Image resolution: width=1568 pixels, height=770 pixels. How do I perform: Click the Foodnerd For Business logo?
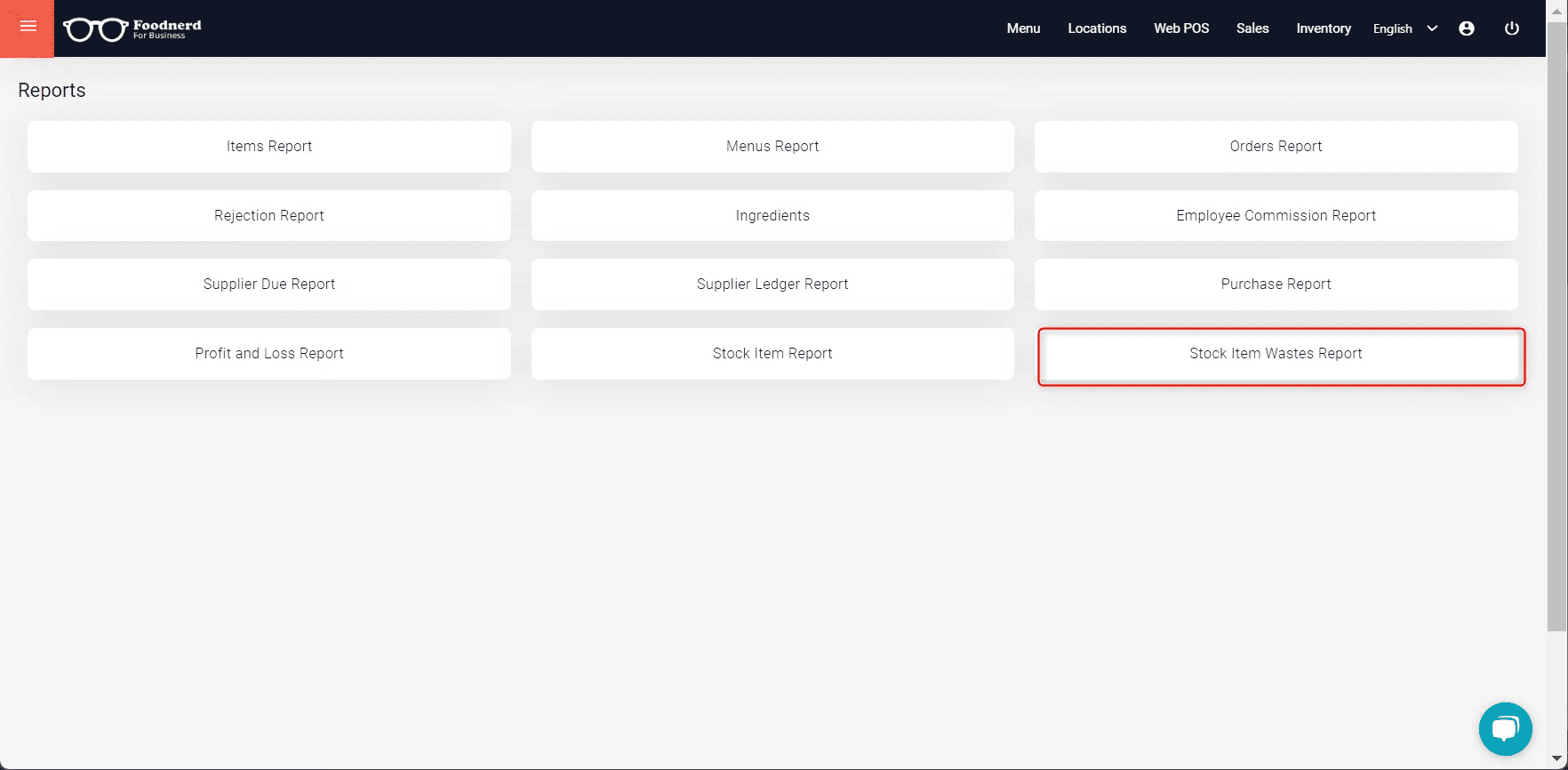click(132, 29)
